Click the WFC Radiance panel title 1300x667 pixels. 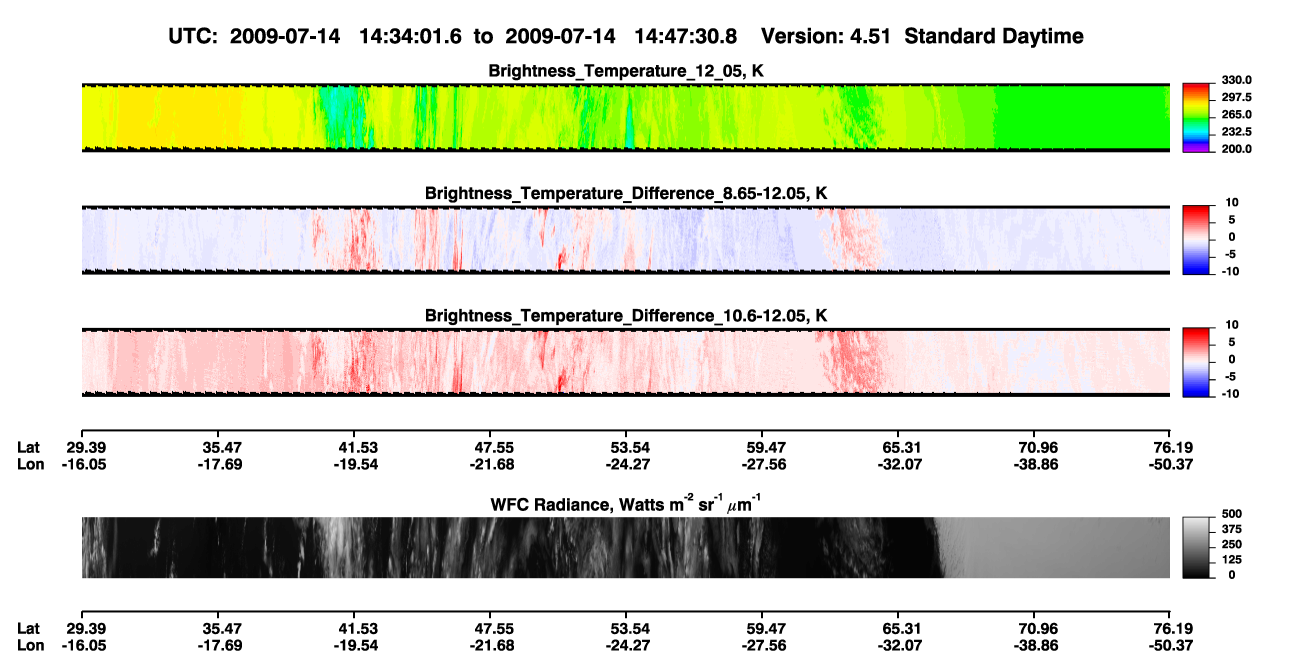(626, 503)
